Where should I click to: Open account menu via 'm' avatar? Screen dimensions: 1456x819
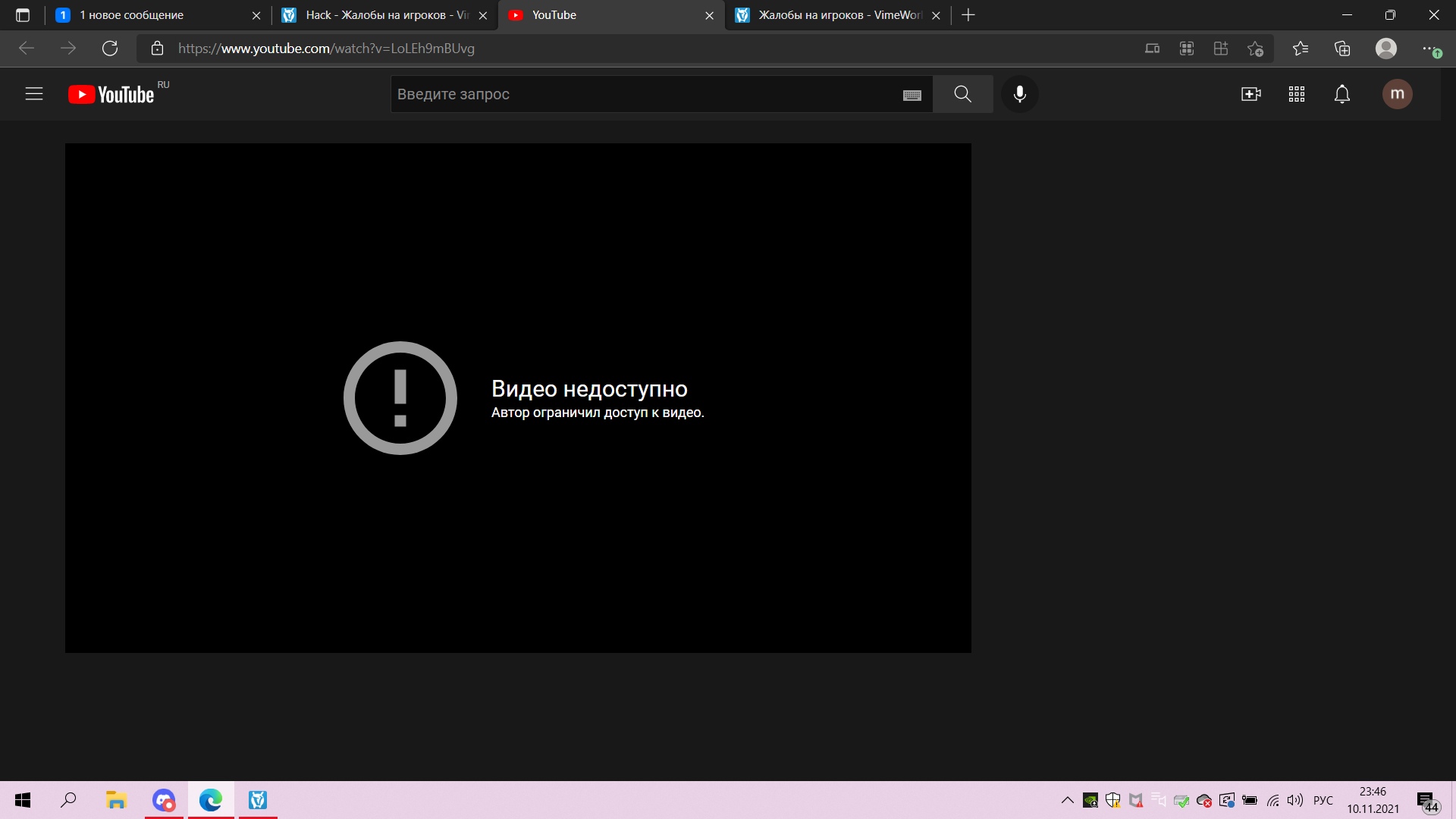pos(1397,94)
